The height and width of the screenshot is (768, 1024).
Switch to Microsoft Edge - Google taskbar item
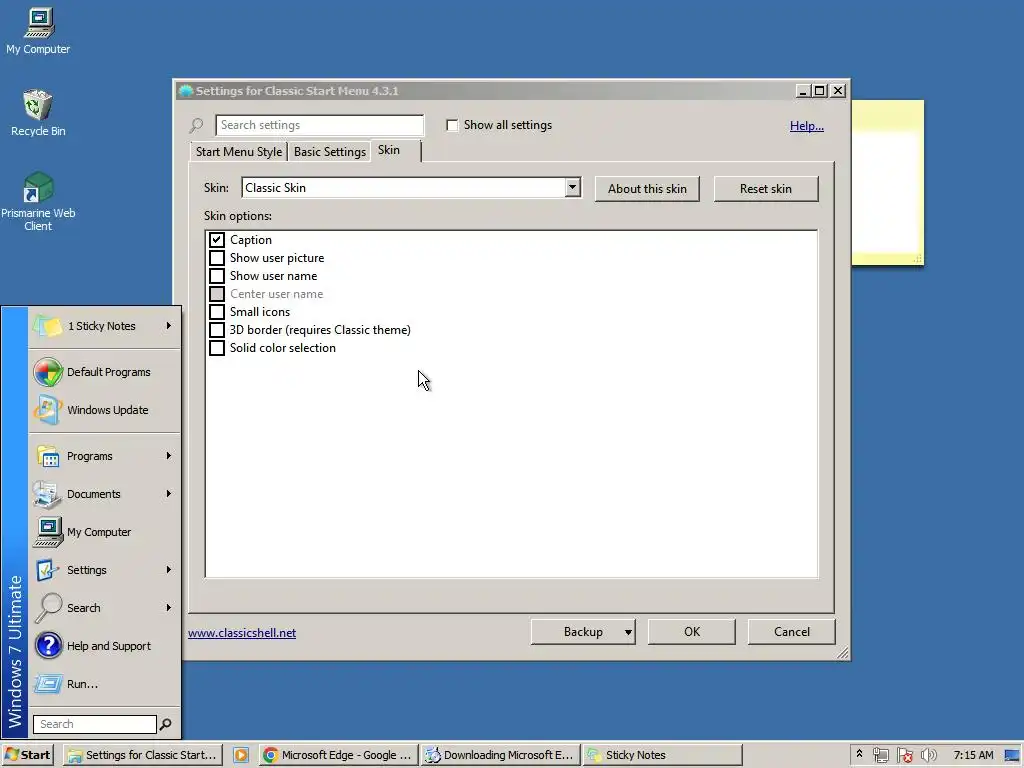click(338, 755)
